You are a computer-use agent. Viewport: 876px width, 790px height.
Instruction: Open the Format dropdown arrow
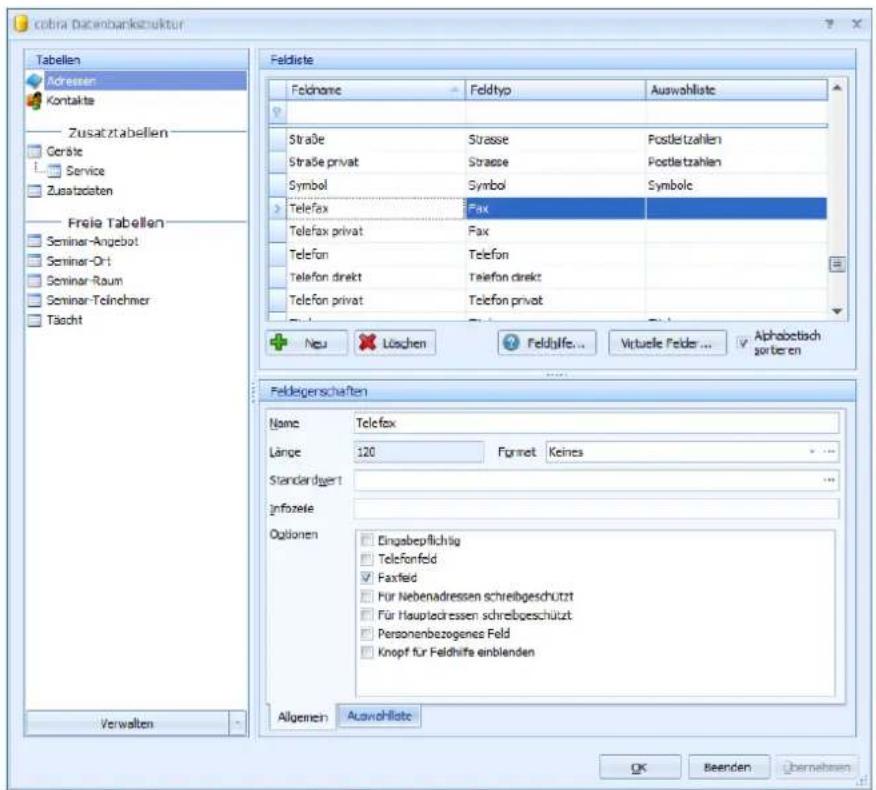[812, 451]
